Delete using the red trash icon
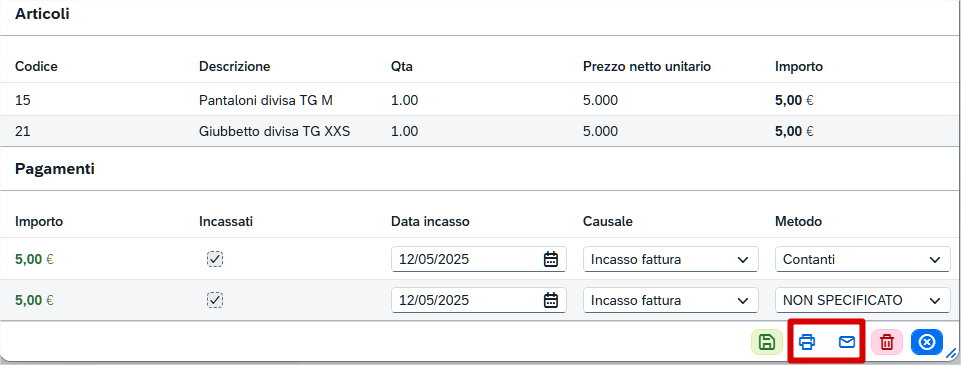The image size is (961, 365). 887,342
